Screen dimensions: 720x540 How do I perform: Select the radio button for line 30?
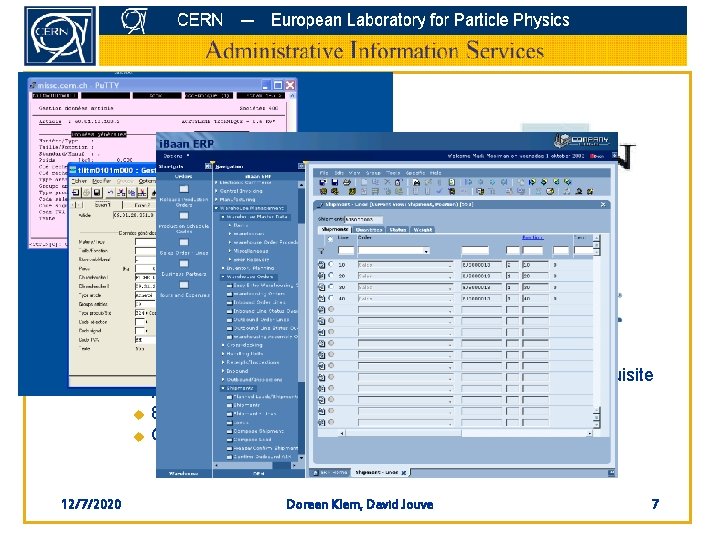[x=331, y=287]
